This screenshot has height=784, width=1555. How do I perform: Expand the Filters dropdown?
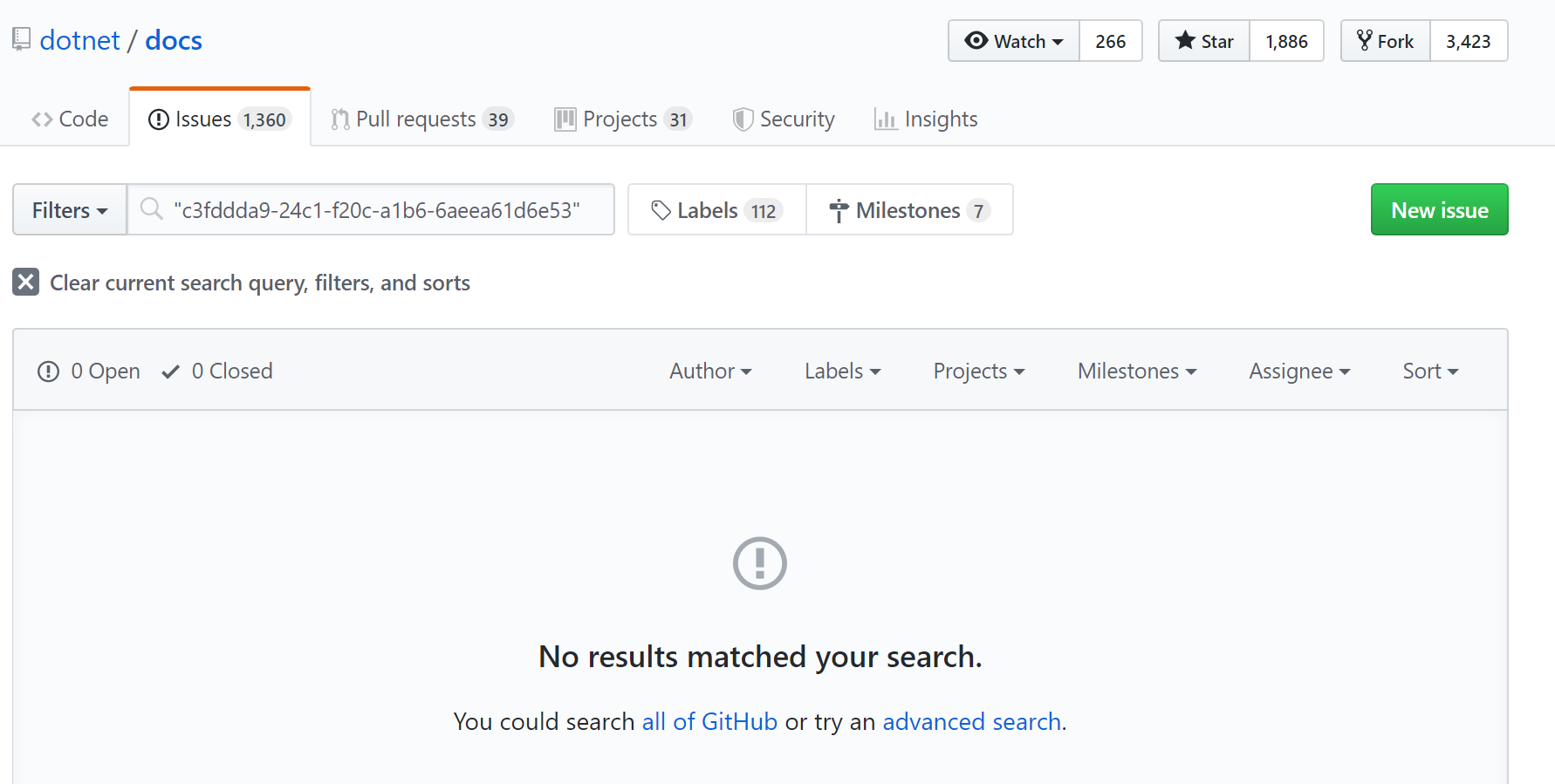coord(70,210)
